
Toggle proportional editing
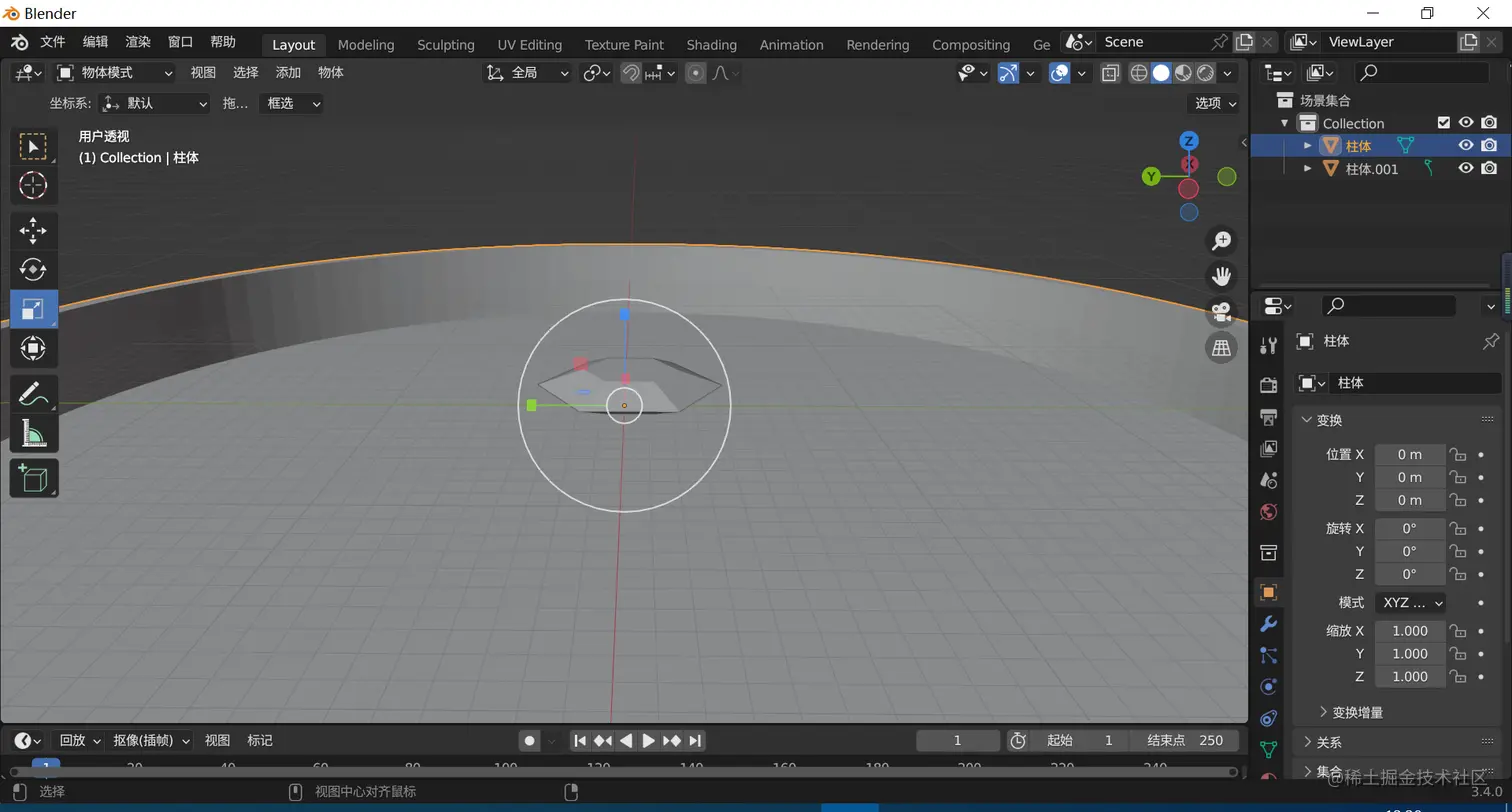(x=696, y=72)
